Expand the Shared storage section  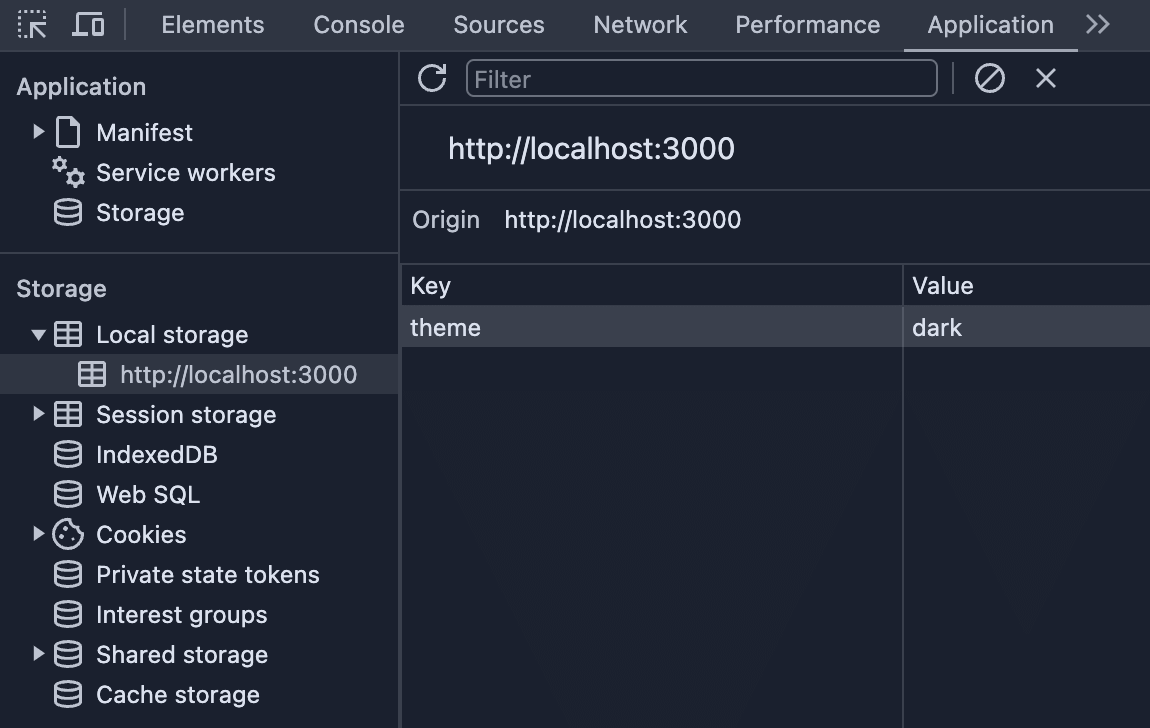pyautogui.click(x=39, y=654)
